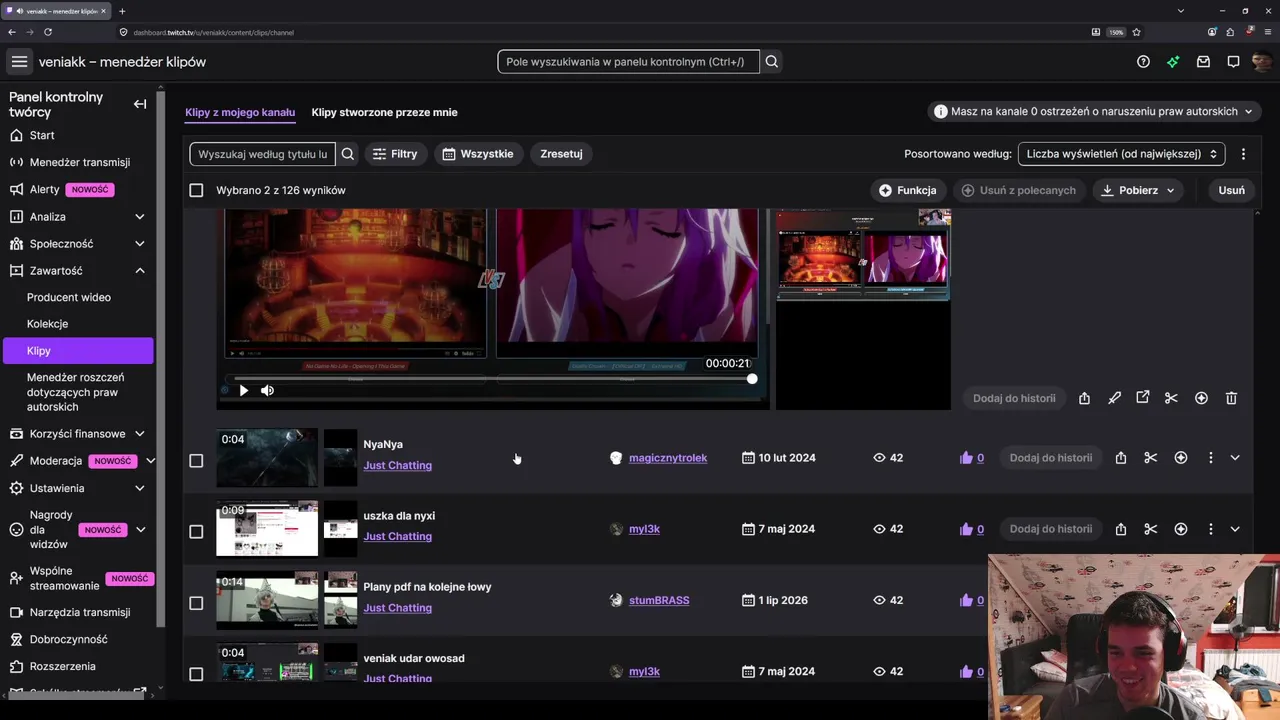Click the scissors icon in uszka dla nyxi row

pos(1151,529)
